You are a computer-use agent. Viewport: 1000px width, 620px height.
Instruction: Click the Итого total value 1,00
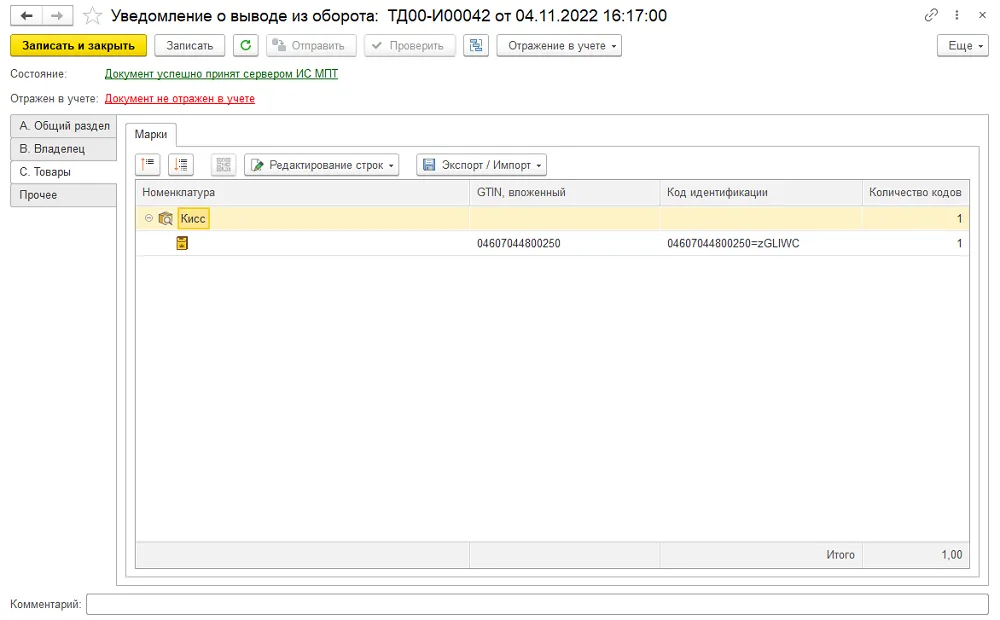click(x=952, y=555)
